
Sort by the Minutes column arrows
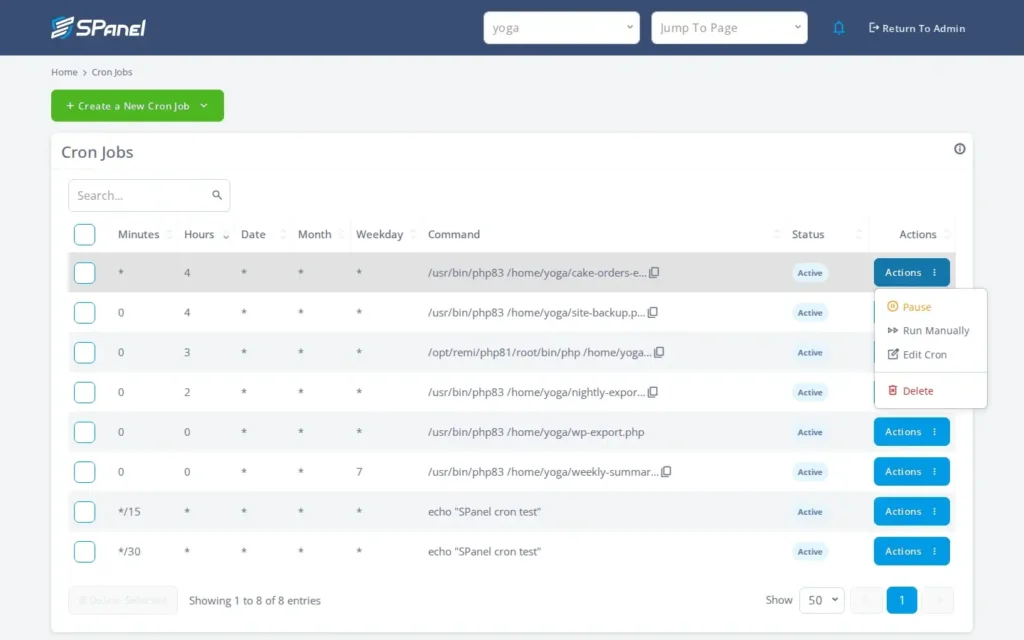169,234
